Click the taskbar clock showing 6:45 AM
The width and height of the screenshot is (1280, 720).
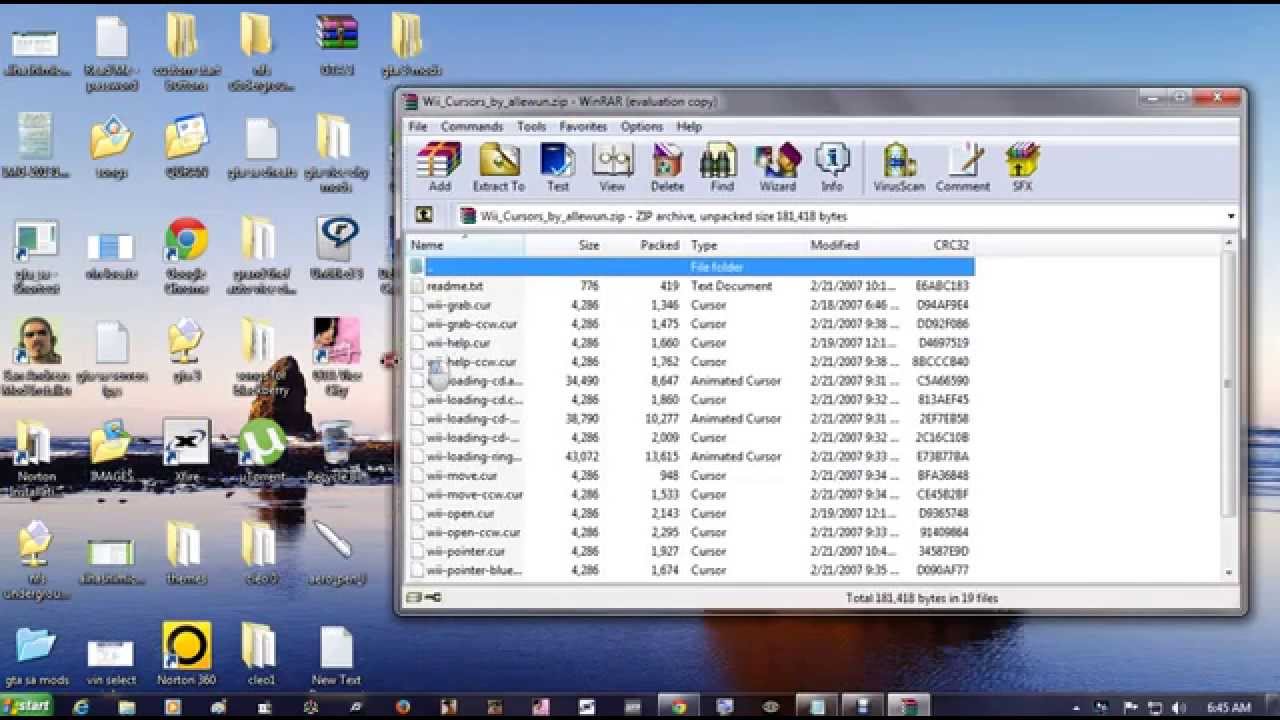click(x=1229, y=707)
